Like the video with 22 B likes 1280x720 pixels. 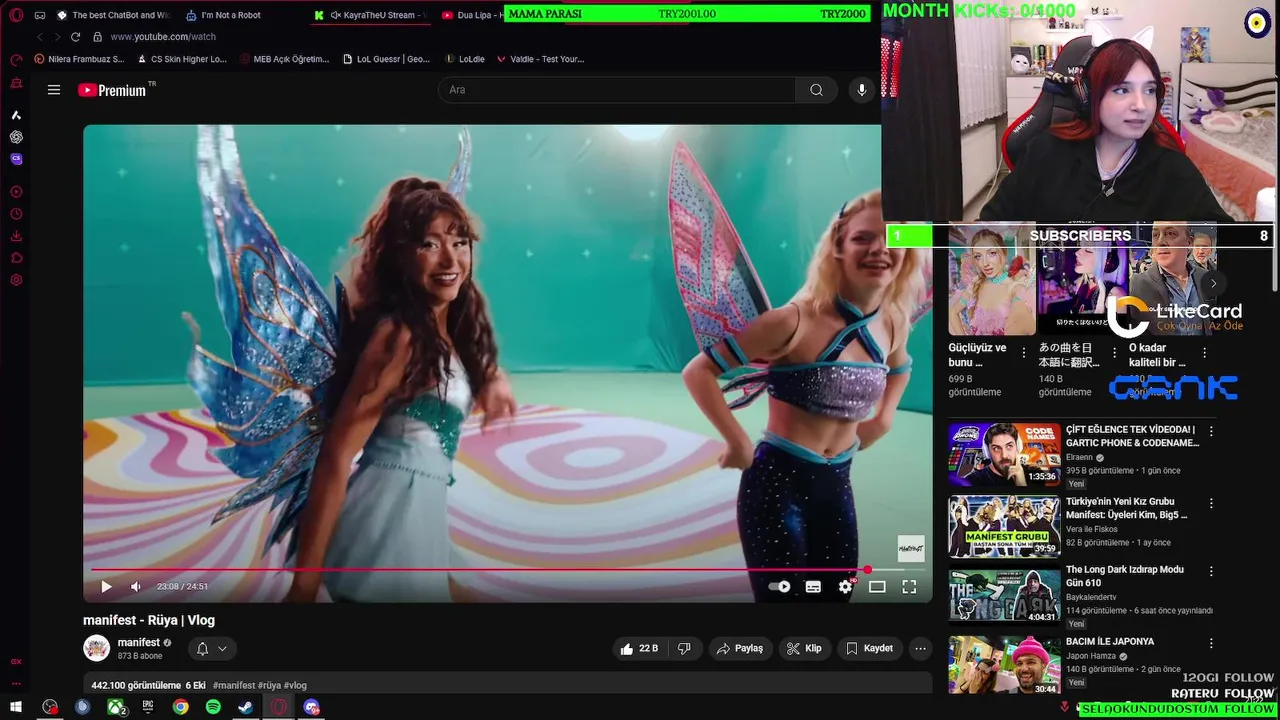pyautogui.click(x=638, y=648)
